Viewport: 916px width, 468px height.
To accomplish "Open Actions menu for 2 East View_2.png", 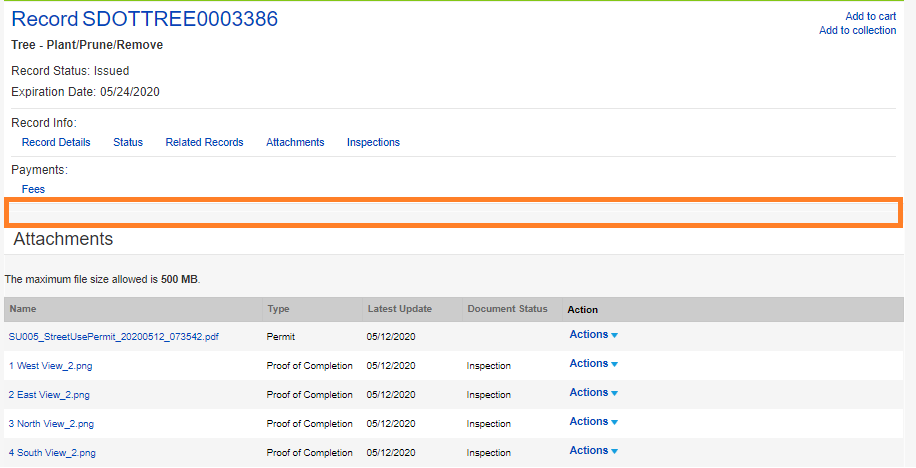I will click(593, 393).
